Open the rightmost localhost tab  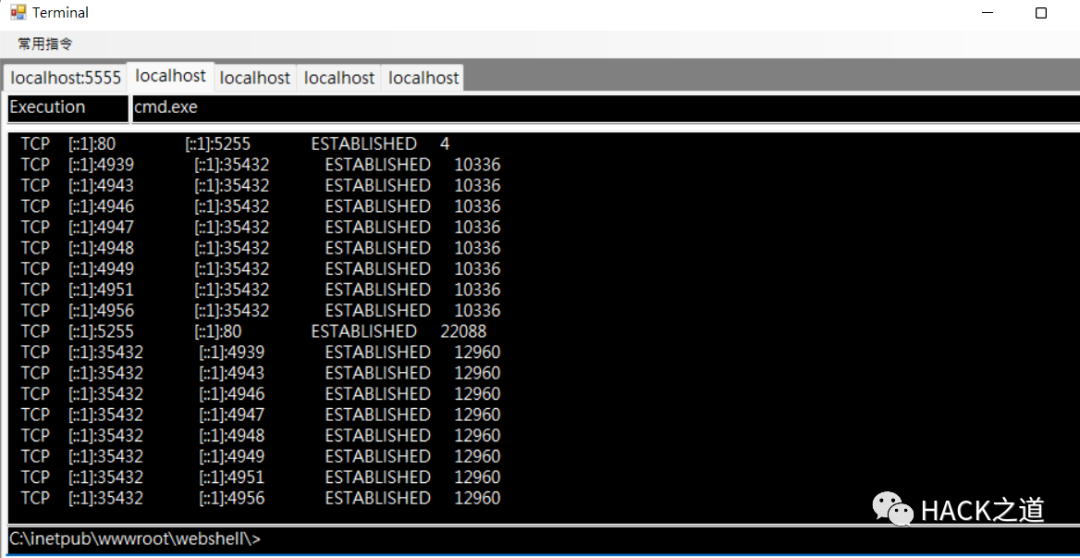pyautogui.click(x=423, y=78)
